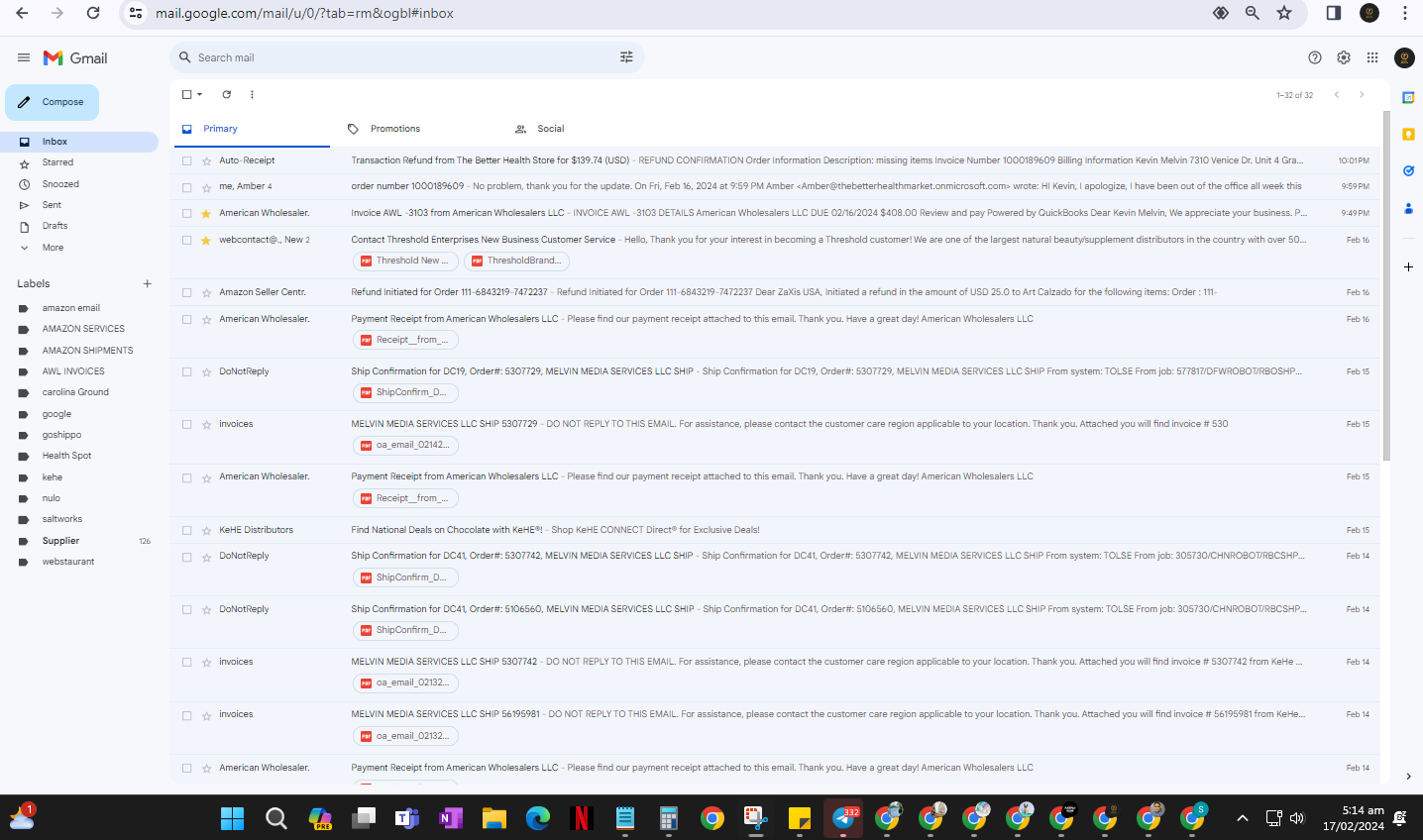Open the 'ThresholdBrand' PDF attachment chip
This screenshot has width=1423, height=840.
[517, 261]
